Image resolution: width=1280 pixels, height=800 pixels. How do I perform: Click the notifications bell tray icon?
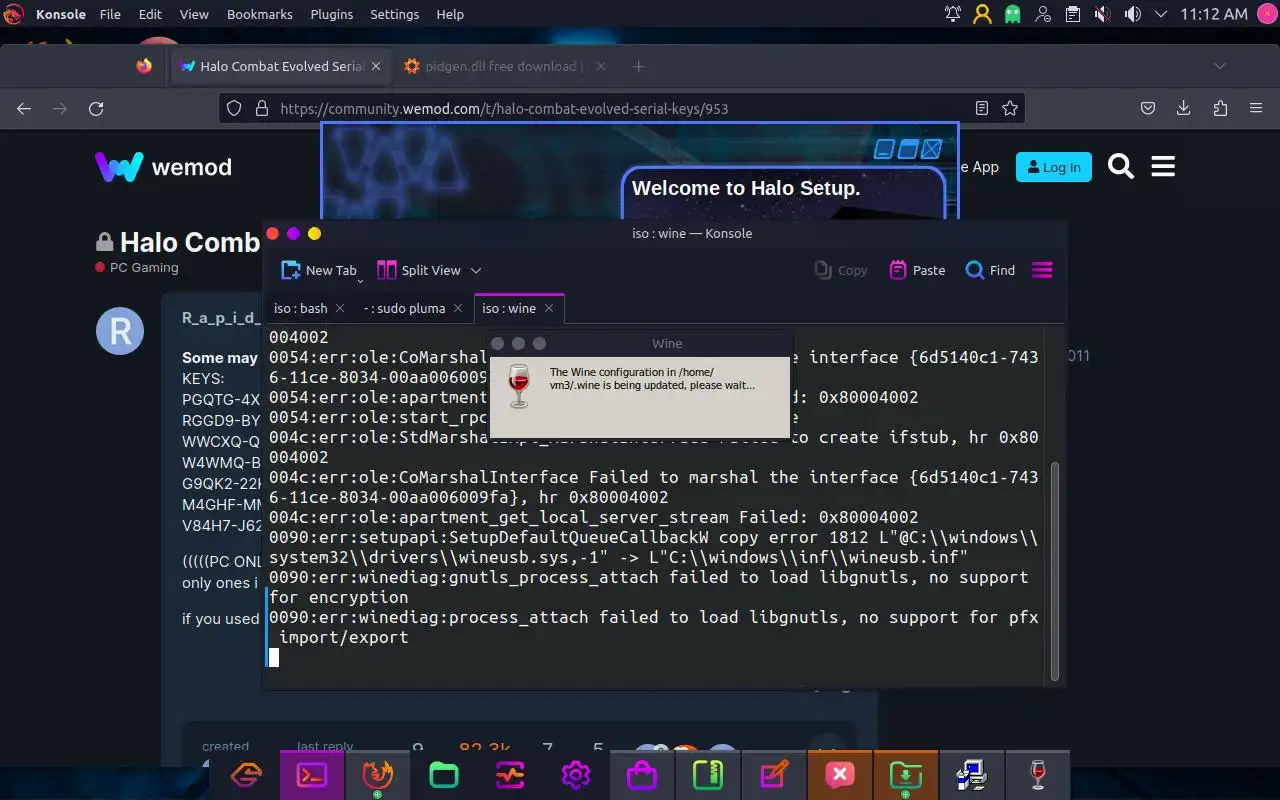pyautogui.click(x=953, y=14)
